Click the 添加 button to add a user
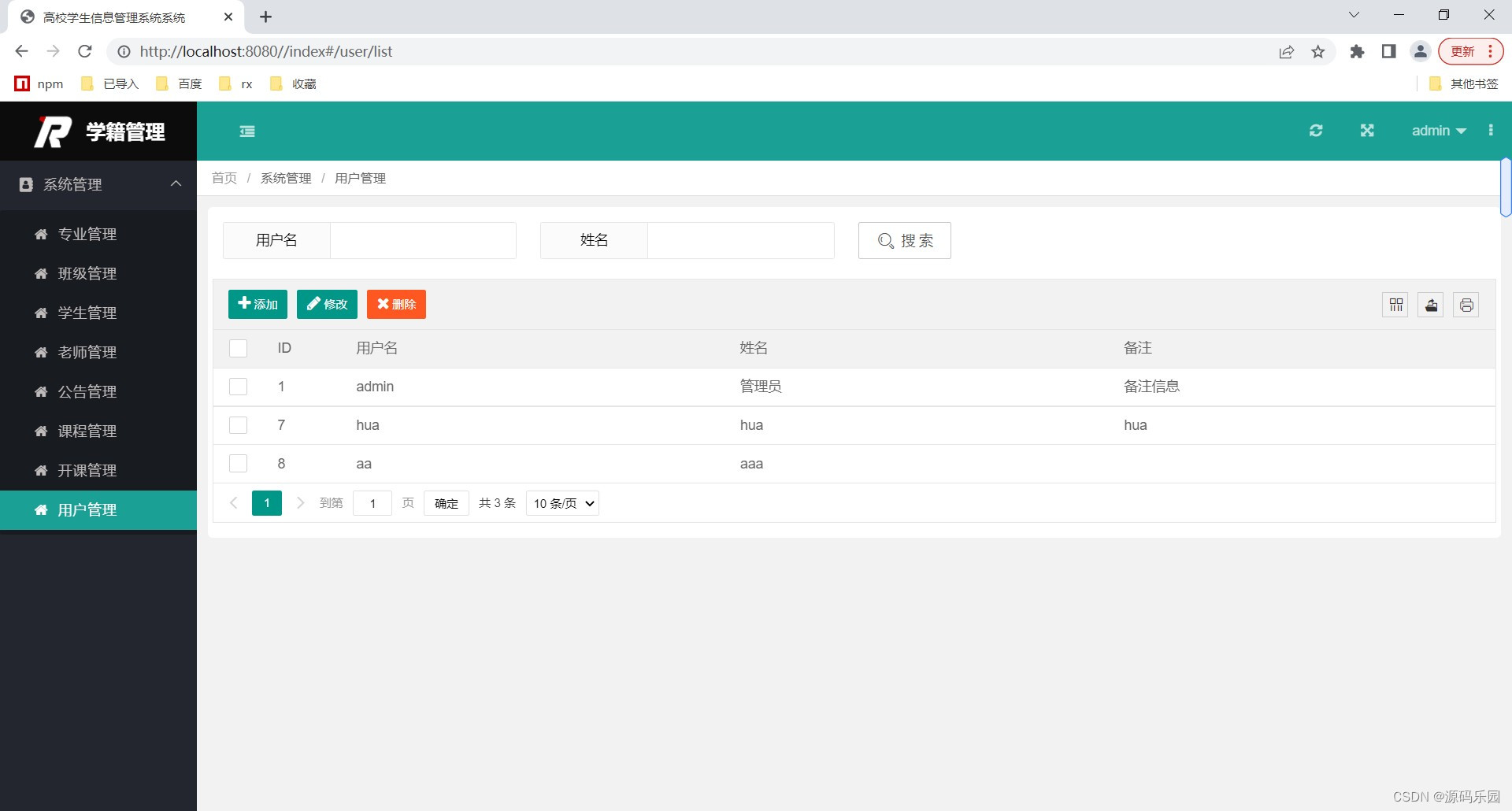The height and width of the screenshot is (811, 1512). 258,304
